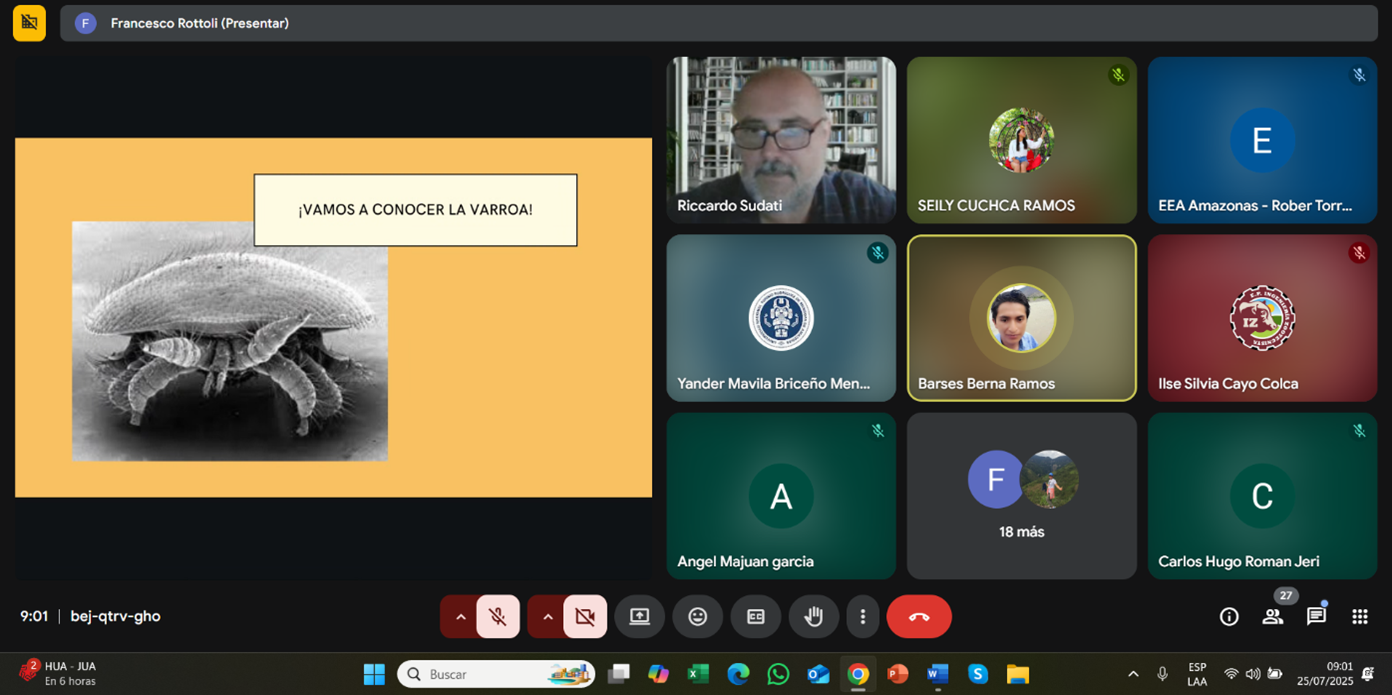Raise your hand in the meeting
Screen dimensions: 1392x695
tap(814, 617)
